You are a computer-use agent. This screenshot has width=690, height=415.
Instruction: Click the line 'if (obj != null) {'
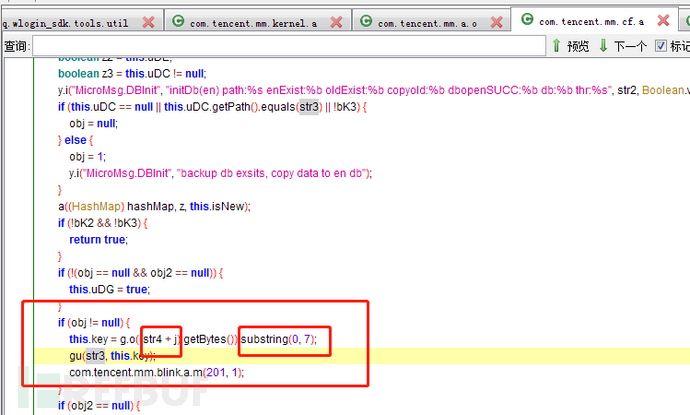point(94,323)
